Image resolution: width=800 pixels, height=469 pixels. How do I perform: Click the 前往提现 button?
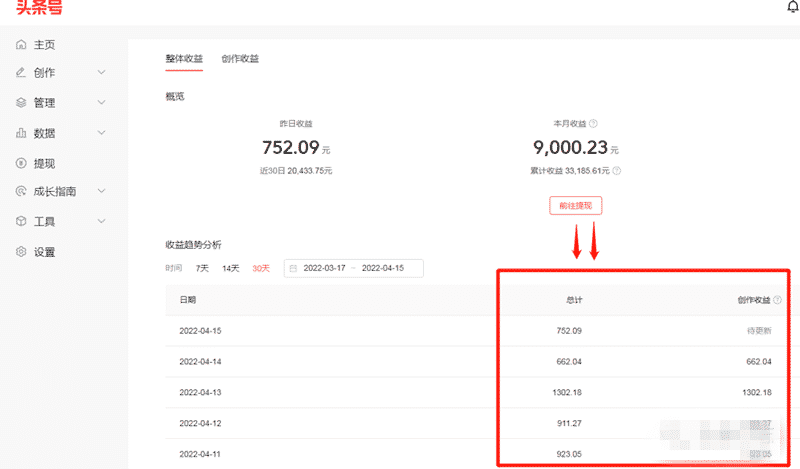coord(576,206)
